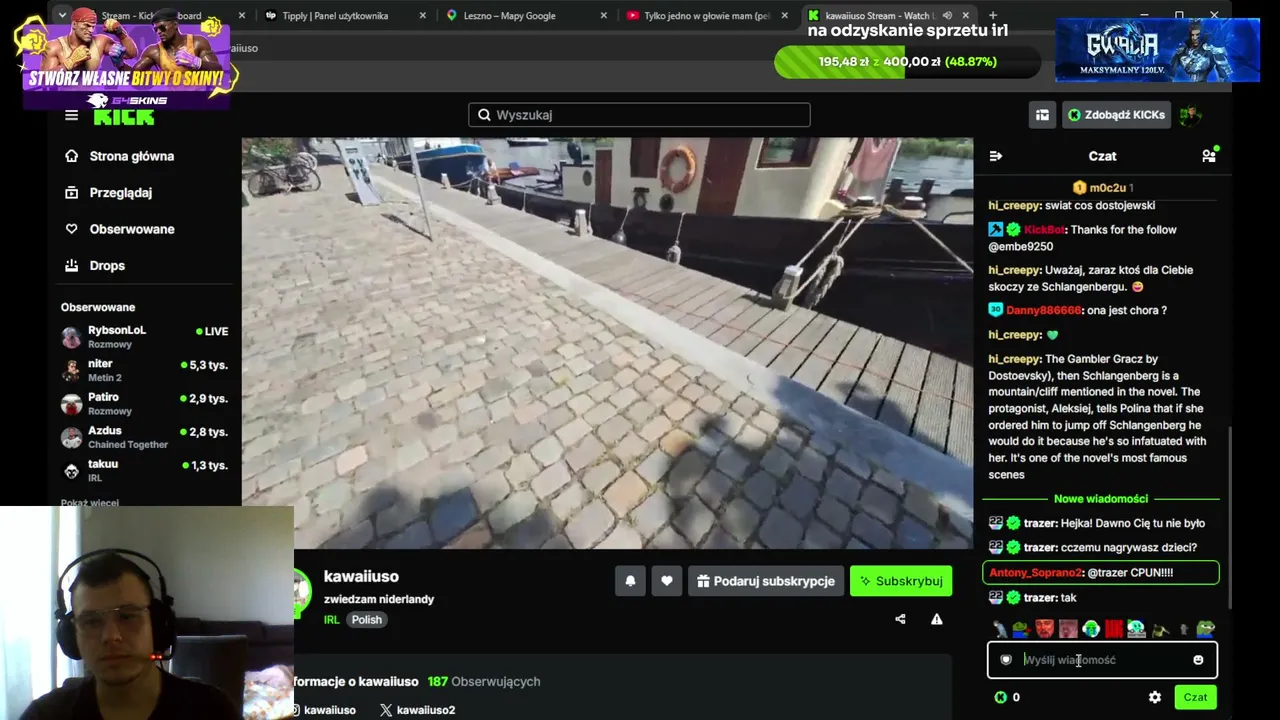Close the Tipply tab
Image resolution: width=1280 pixels, height=720 pixels.
[x=422, y=16]
